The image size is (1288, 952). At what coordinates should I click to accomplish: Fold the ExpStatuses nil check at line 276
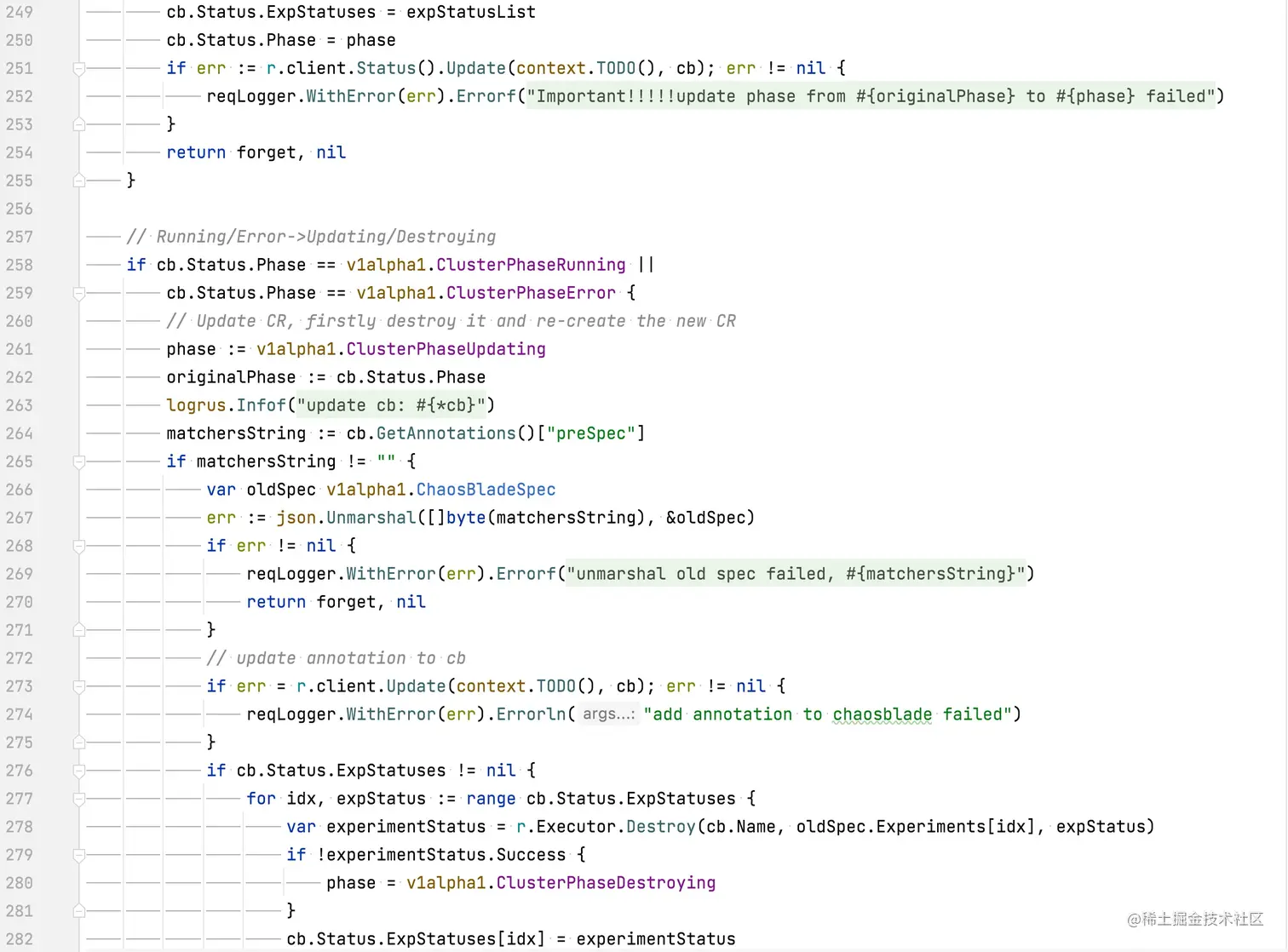[x=78, y=771]
